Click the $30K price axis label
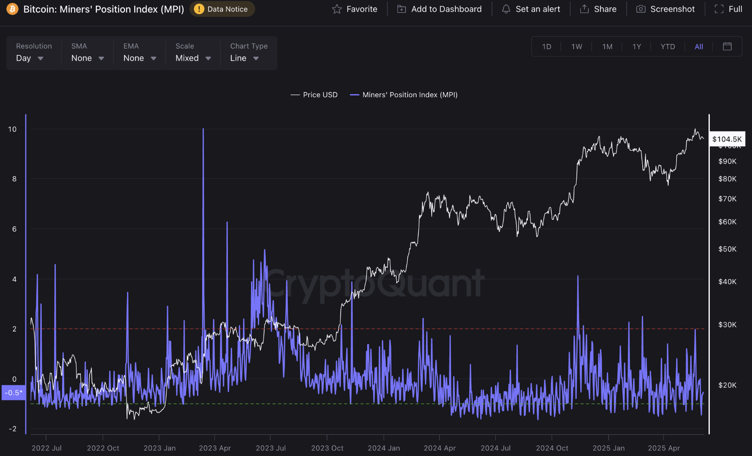 pos(727,325)
